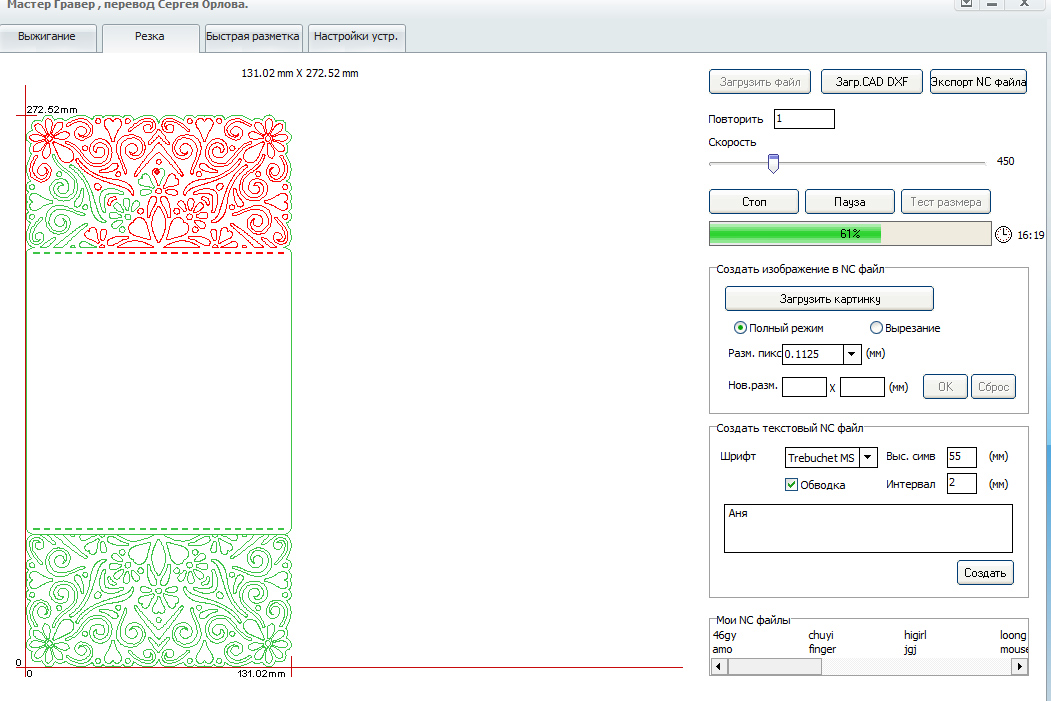Adjust the Скорость speed slider handle
This screenshot has width=1051, height=701.
coord(773,163)
